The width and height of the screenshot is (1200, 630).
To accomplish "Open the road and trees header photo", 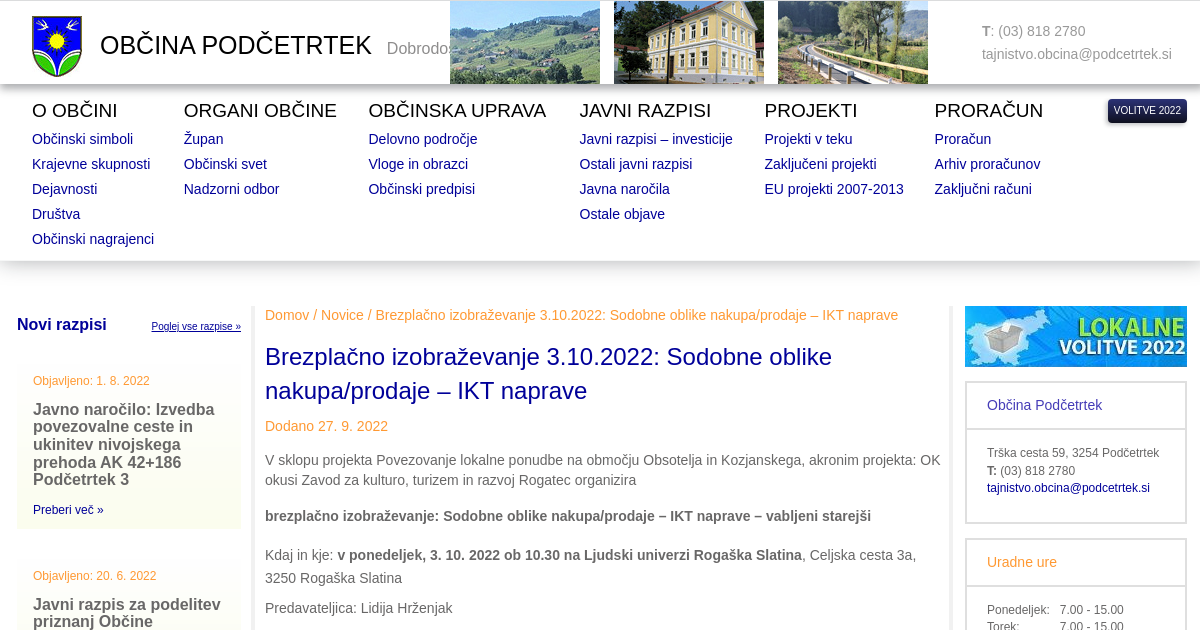I will pos(852,42).
